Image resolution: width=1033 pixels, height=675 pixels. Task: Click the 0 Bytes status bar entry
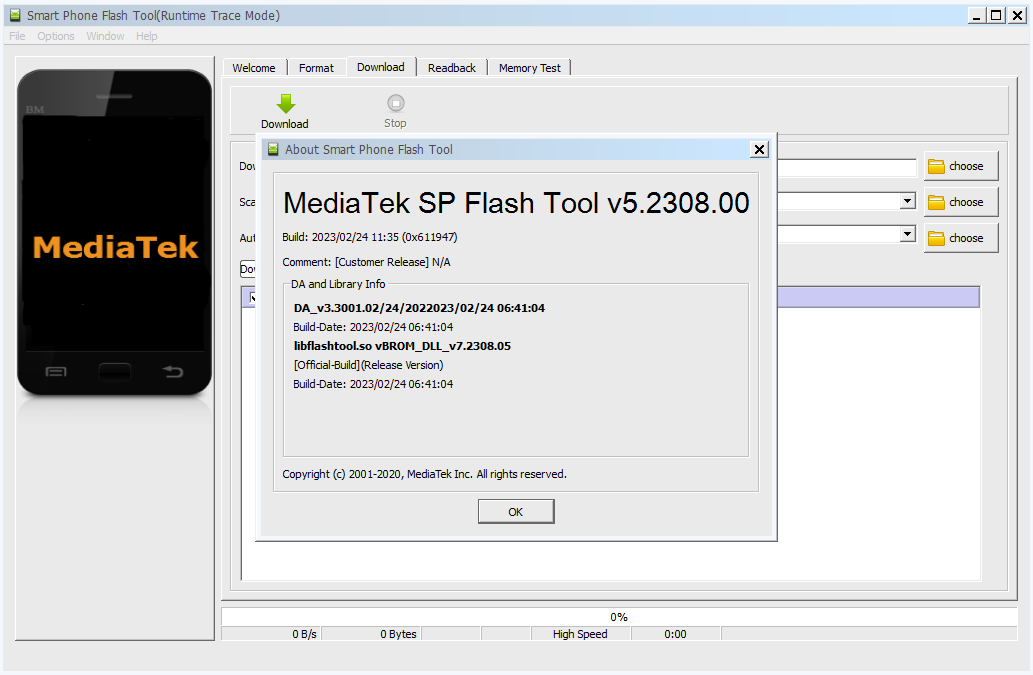[398, 634]
